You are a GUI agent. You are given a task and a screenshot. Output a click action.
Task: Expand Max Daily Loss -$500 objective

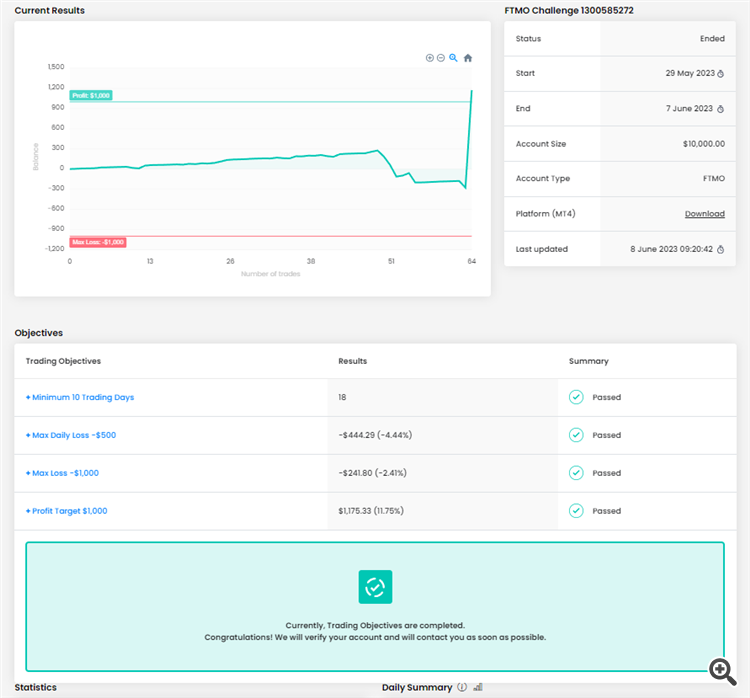pyautogui.click(x=71, y=435)
